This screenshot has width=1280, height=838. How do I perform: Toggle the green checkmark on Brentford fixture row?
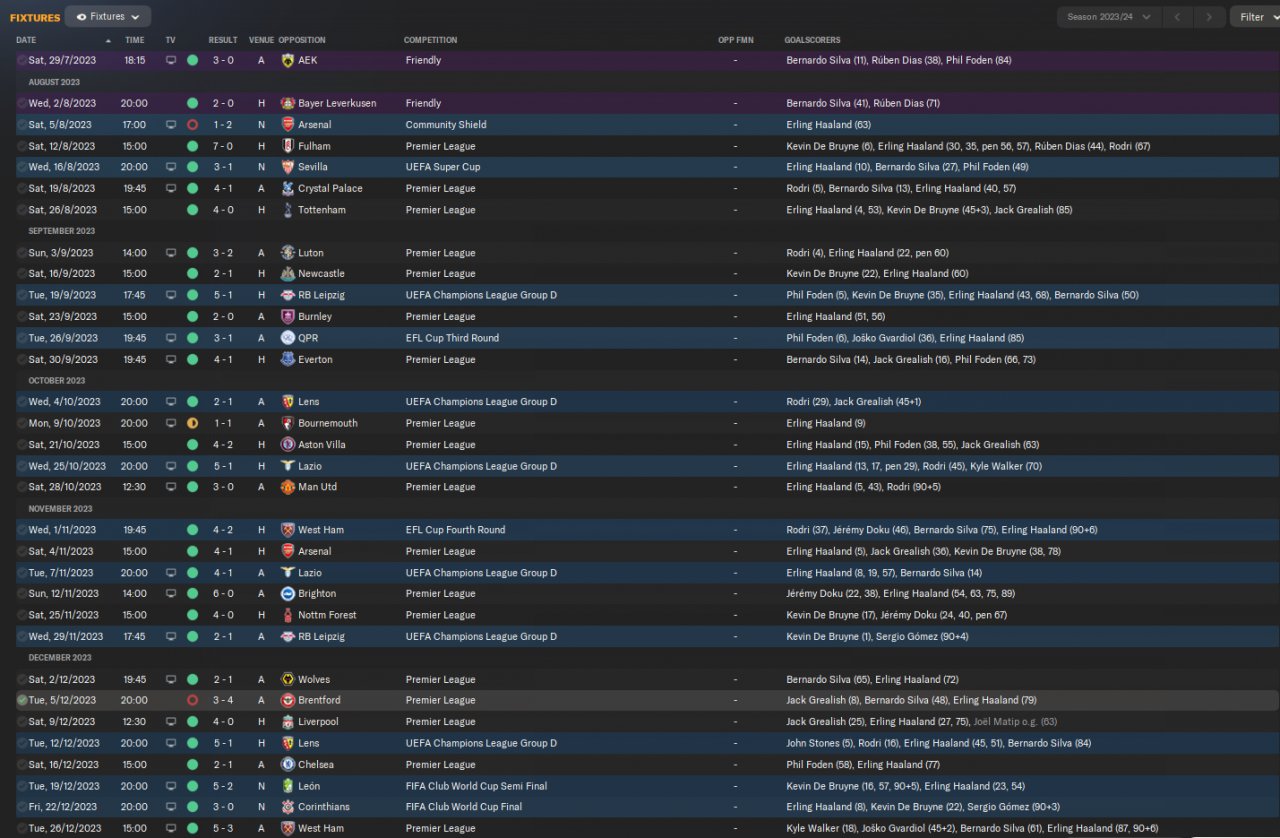click(22, 700)
